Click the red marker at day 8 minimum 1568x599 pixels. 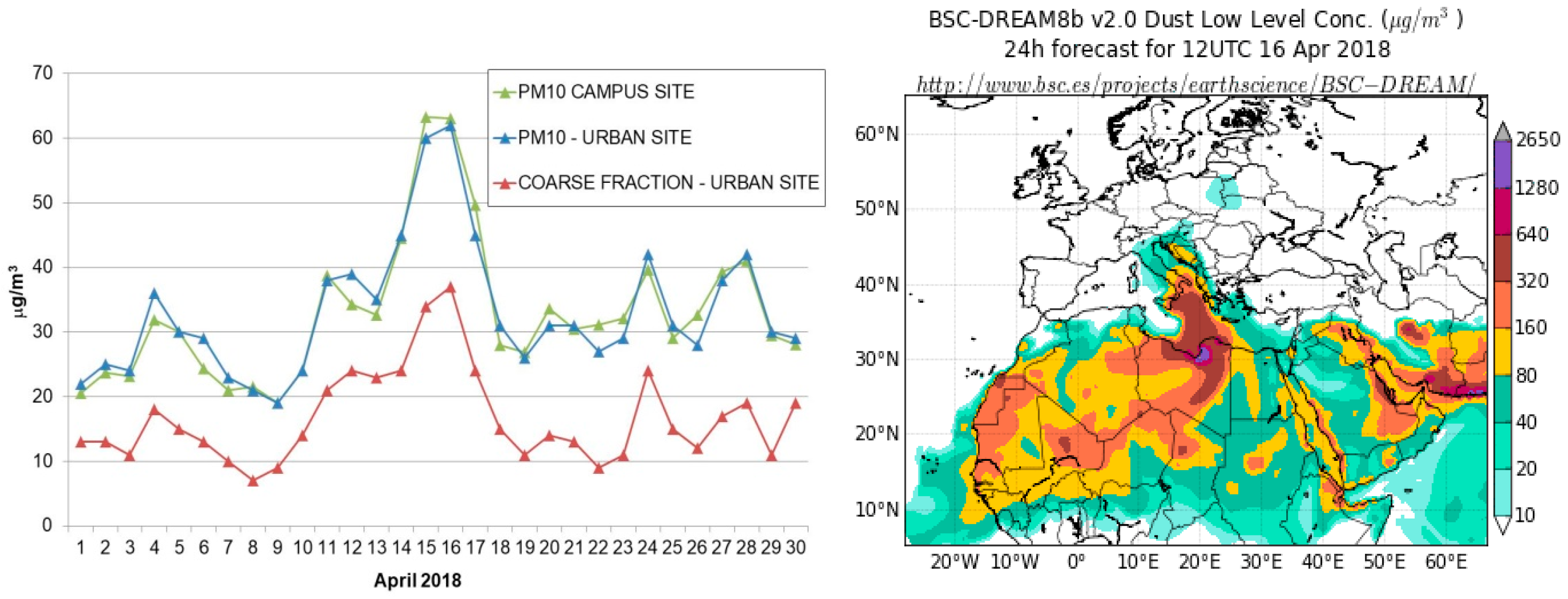tap(253, 481)
